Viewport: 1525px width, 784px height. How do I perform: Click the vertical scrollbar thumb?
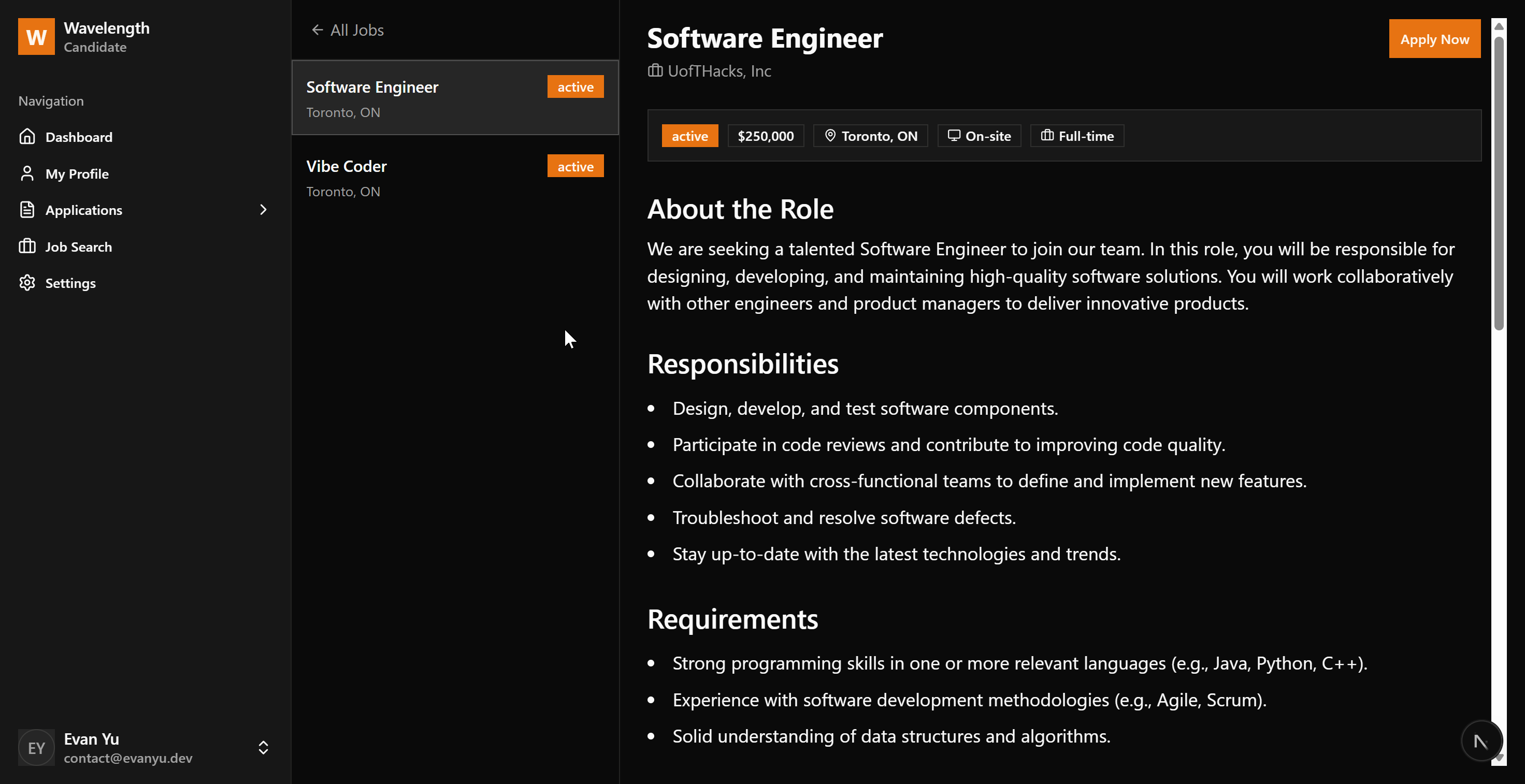coord(1499,183)
